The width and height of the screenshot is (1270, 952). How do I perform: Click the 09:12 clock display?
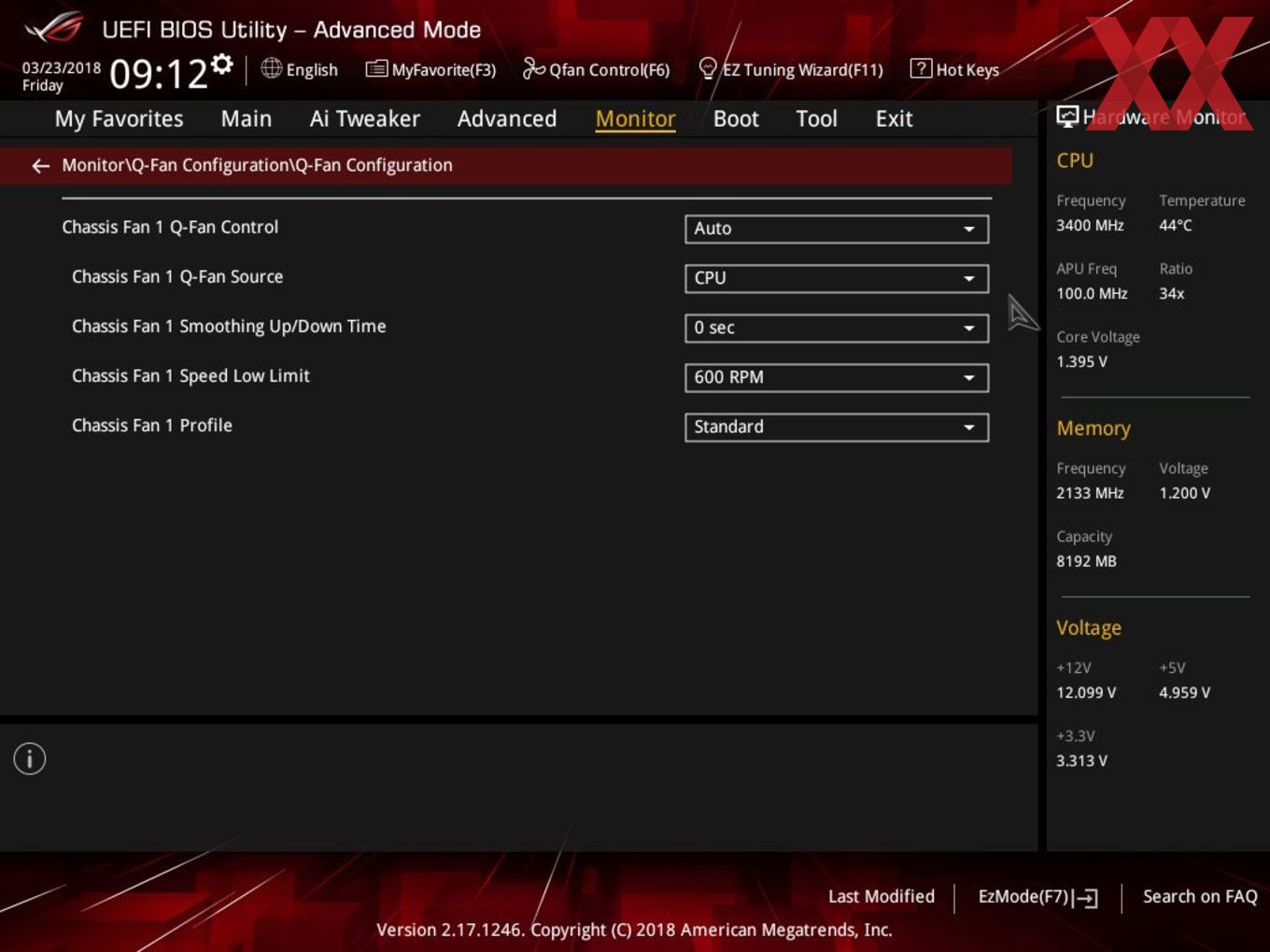tap(159, 74)
